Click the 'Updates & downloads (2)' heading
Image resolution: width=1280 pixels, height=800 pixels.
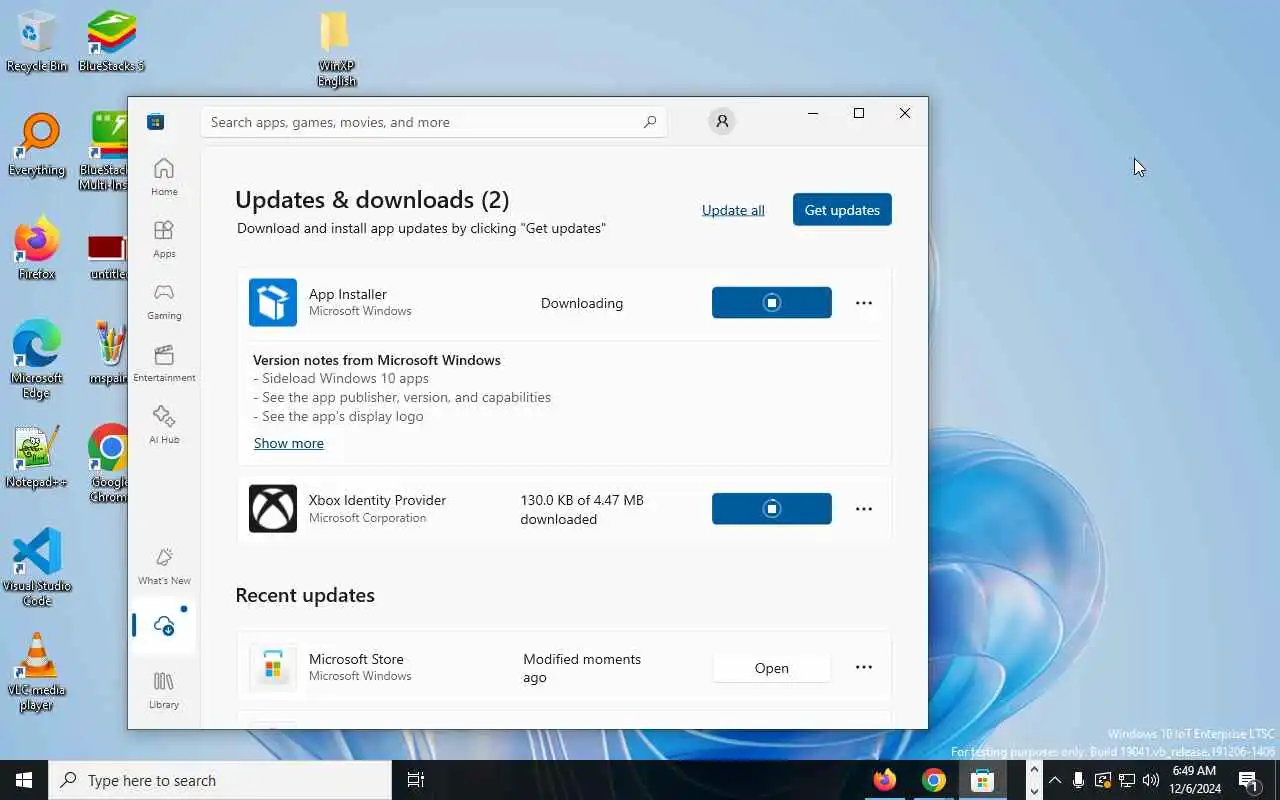click(x=372, y=199)
